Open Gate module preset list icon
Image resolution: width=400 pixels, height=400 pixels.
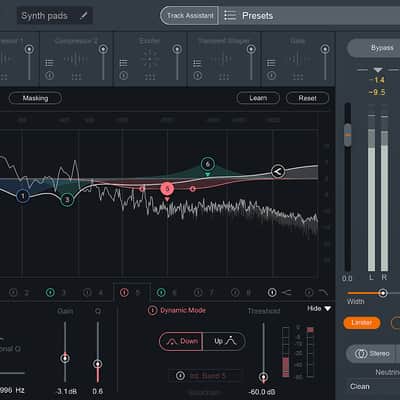click(x=271, y=63)
